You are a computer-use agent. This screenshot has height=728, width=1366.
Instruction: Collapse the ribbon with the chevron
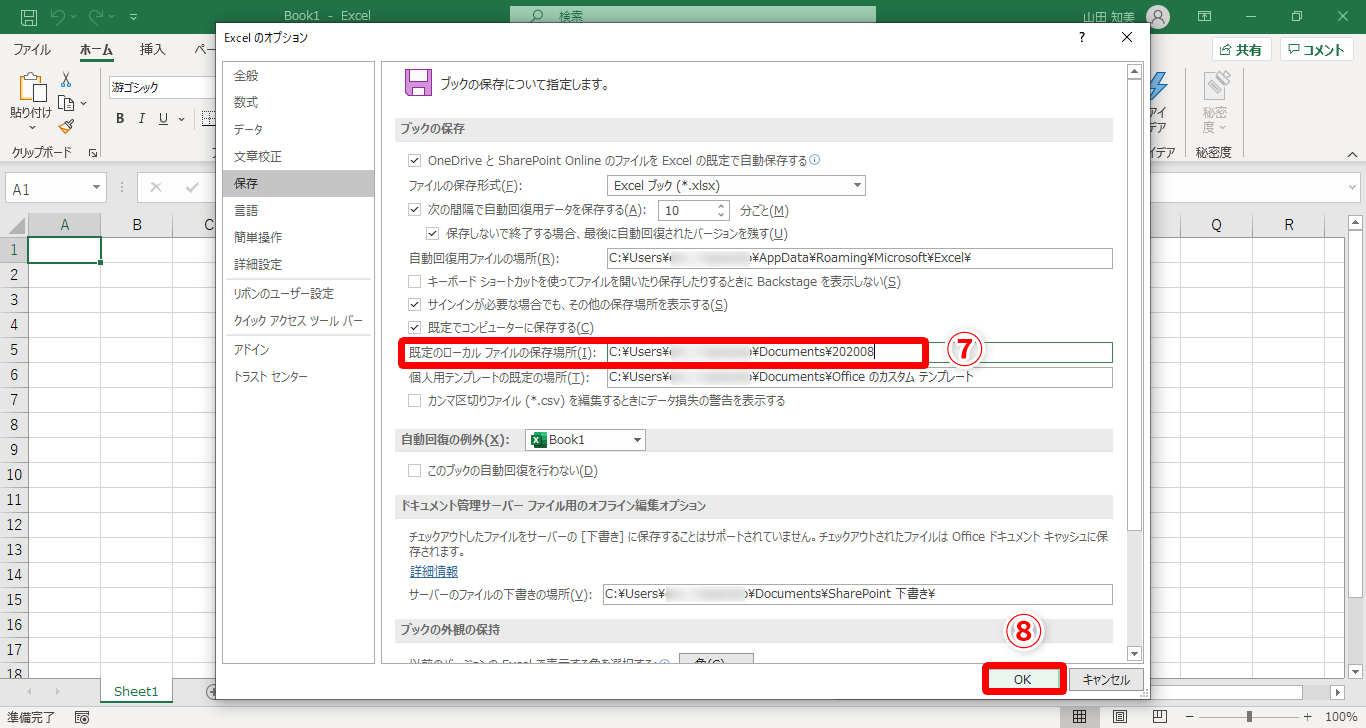pyautogui.click(x=1352, y=154)
